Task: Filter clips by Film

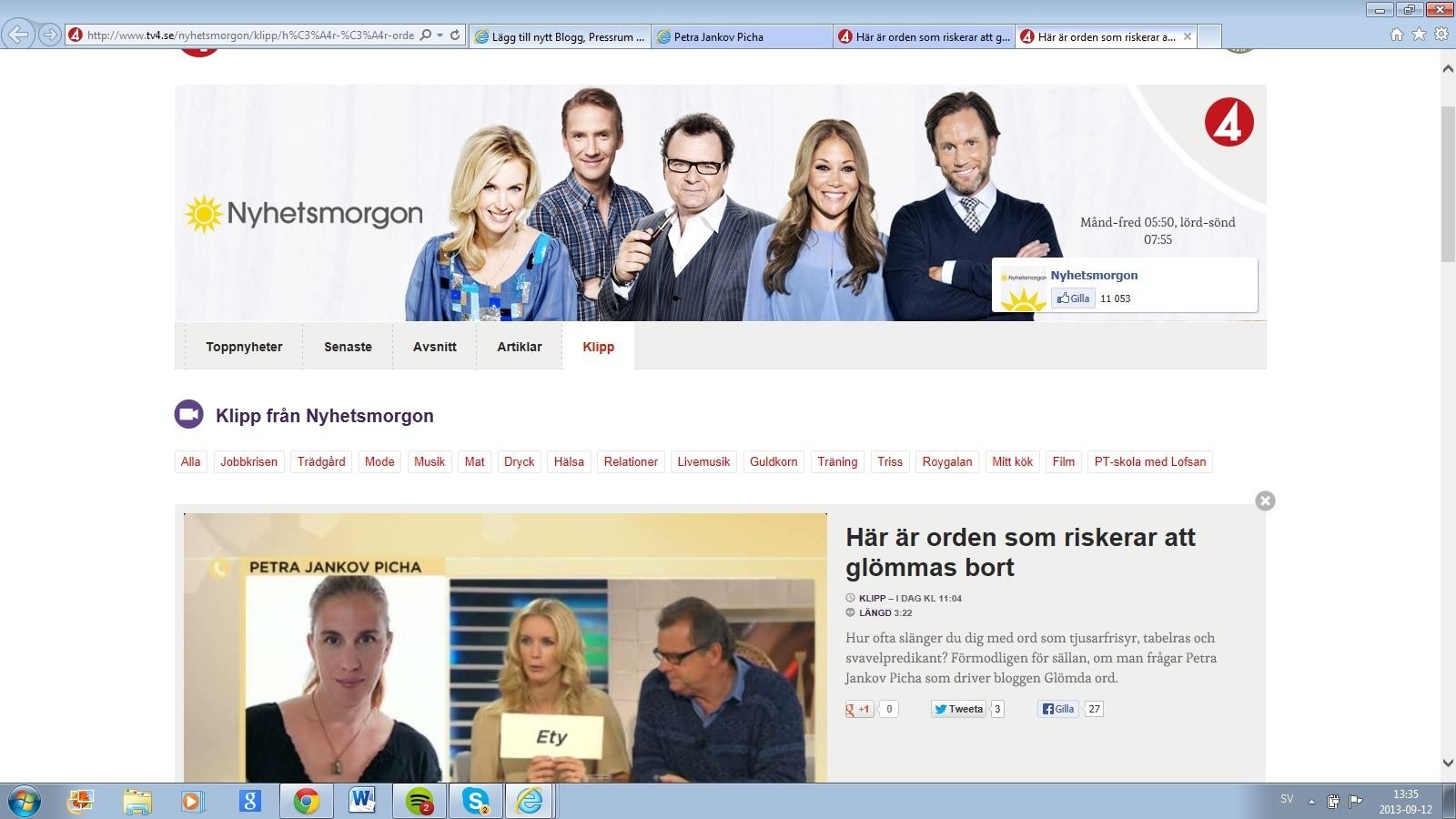Action: tap(1063, 461)
